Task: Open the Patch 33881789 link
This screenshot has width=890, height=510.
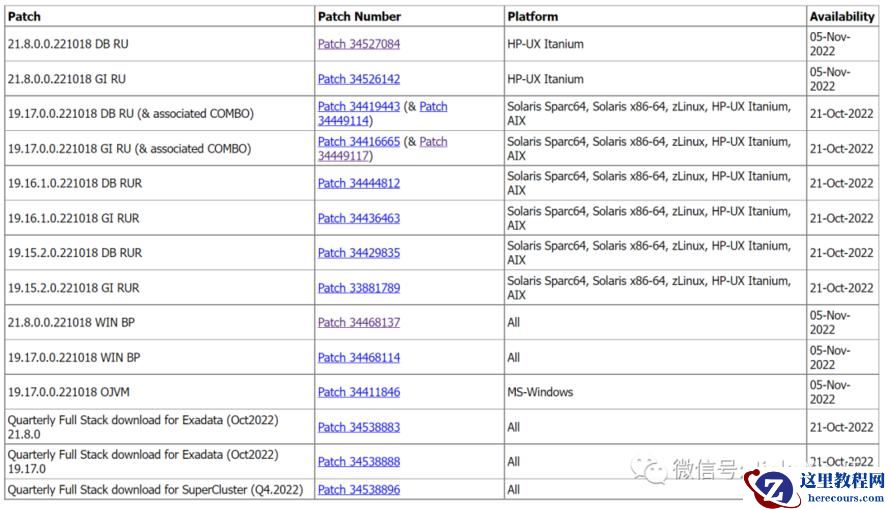Action: click(359, 288)
